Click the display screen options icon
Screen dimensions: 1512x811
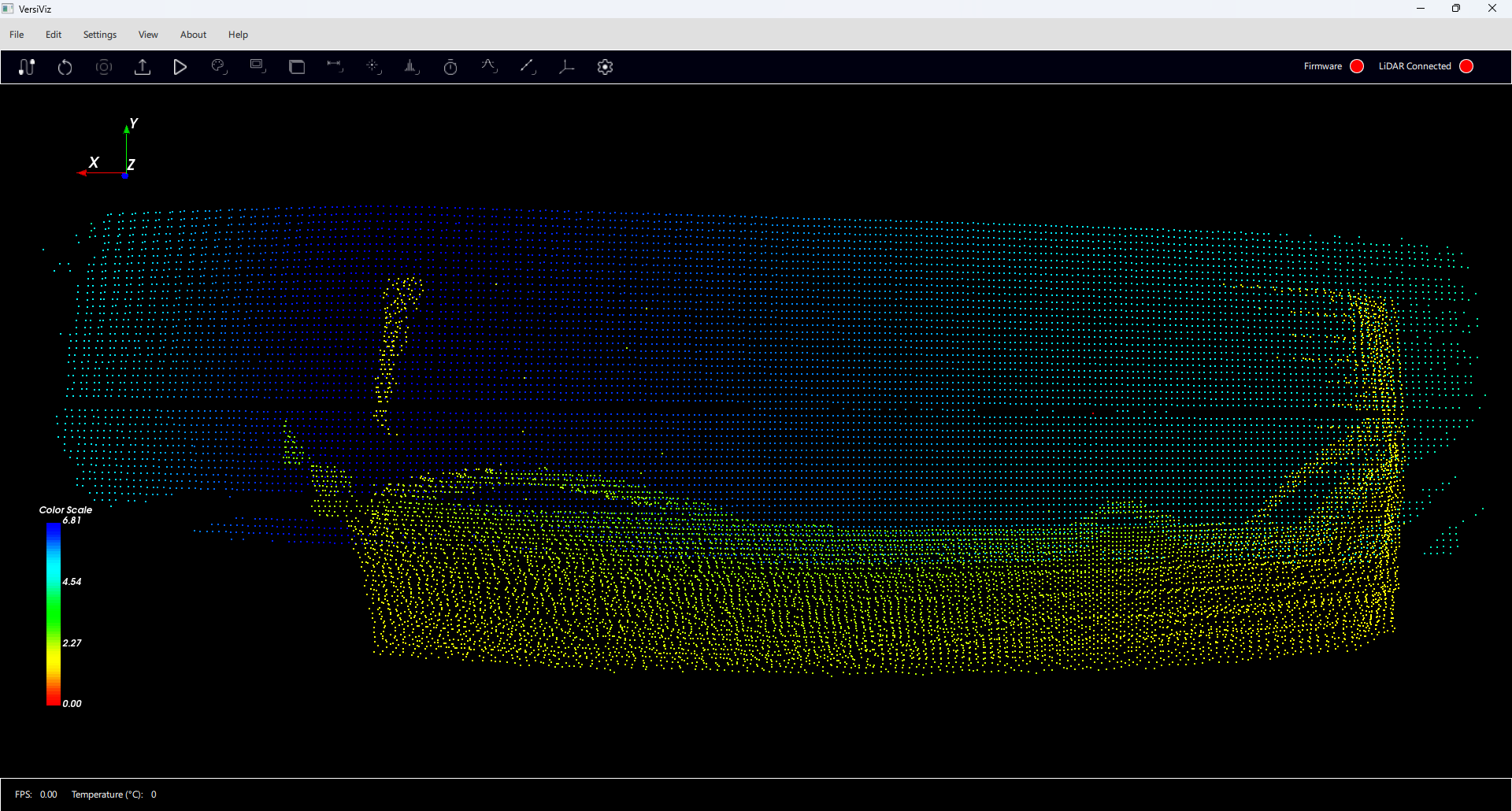(x=258, y=67)
